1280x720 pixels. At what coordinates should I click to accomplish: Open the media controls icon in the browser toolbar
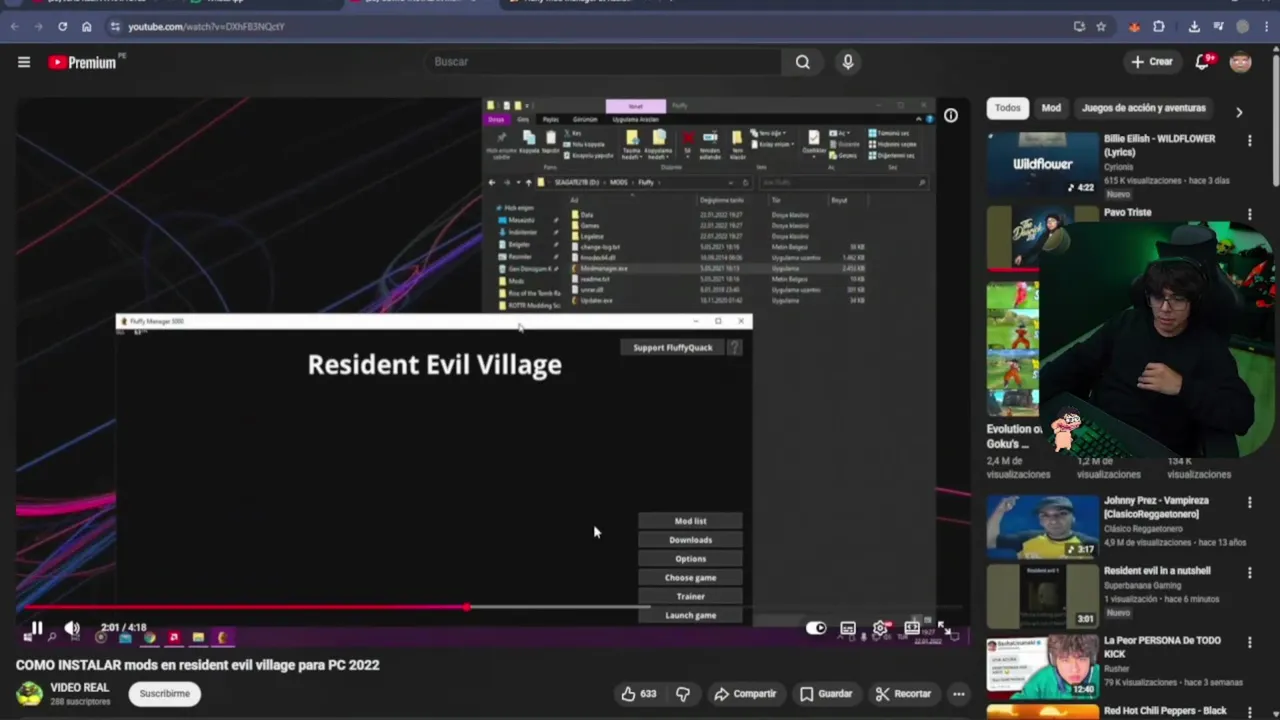coord(1218,27)
